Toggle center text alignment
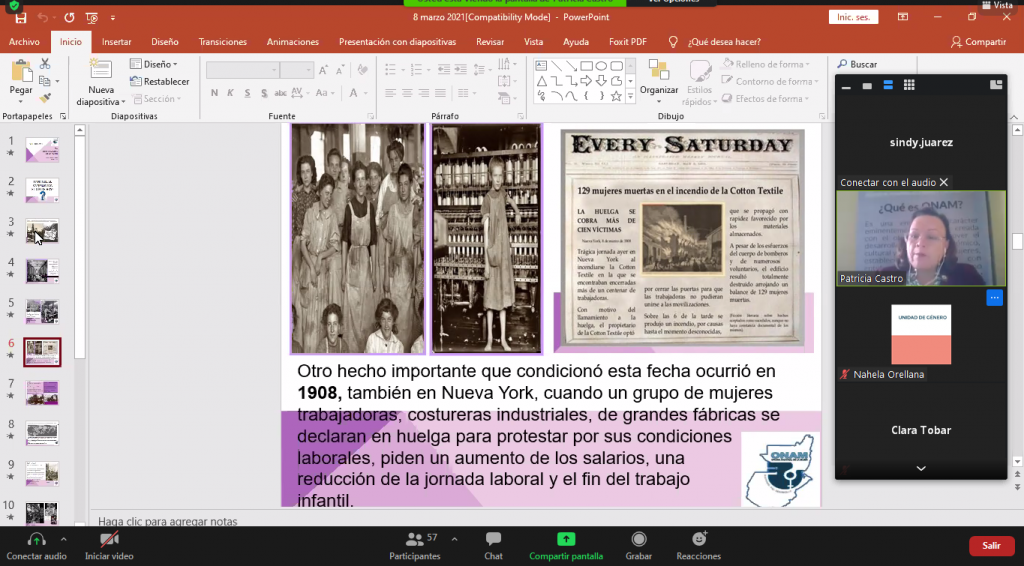The width and height of the screenshot is (1024, 566). 407,93
